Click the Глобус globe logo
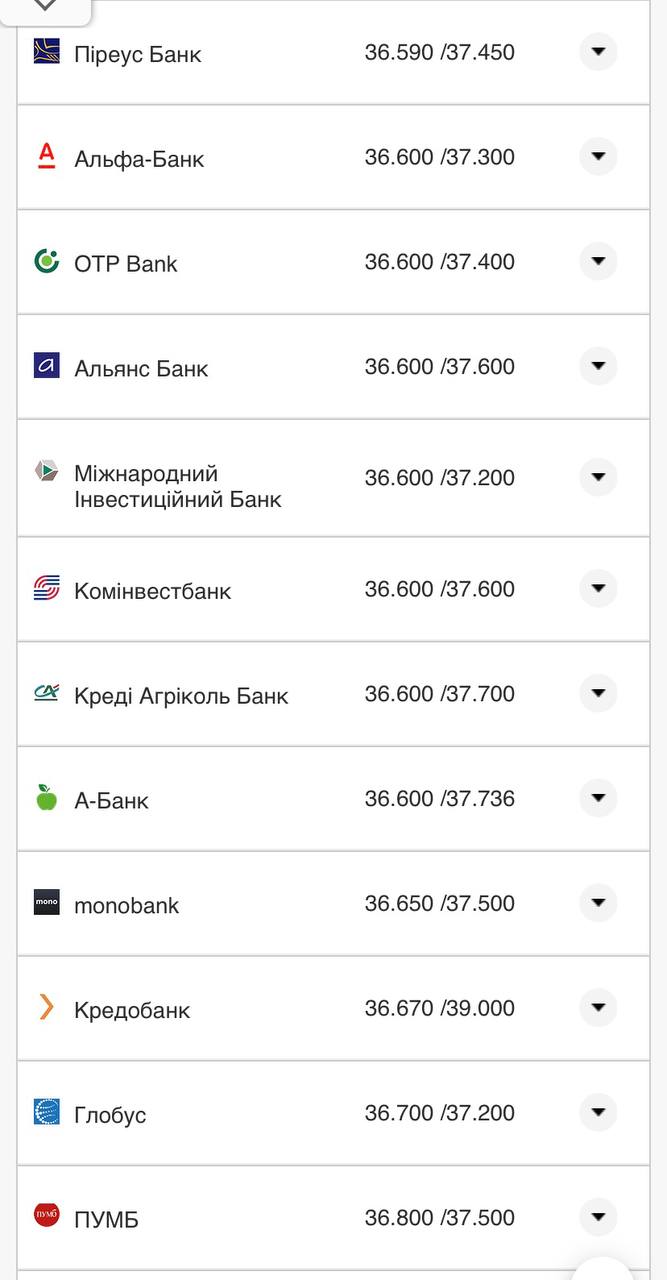667x1280 pixels. (x=47, y=1112)
